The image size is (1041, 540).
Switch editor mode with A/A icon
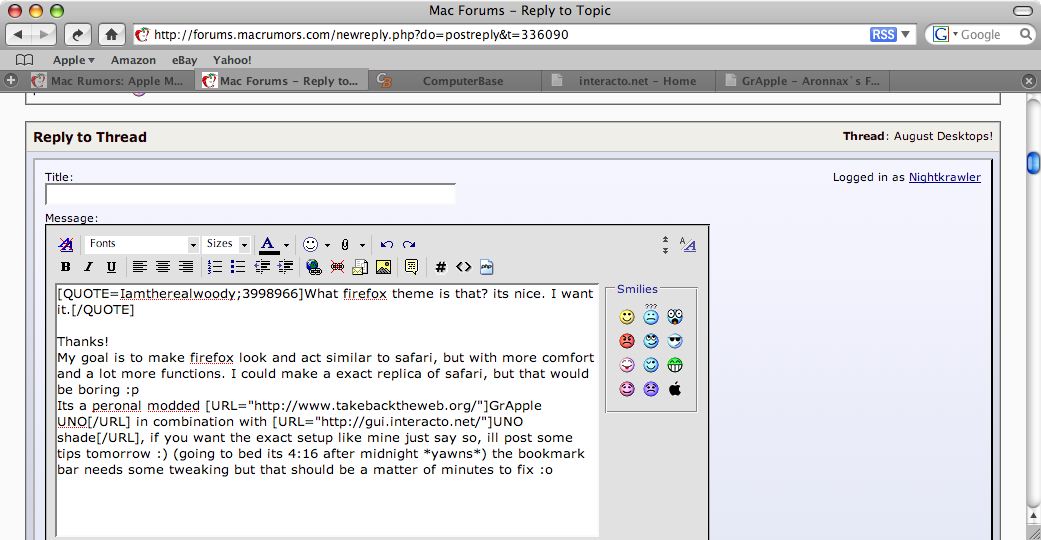click(x=688, y=244)
